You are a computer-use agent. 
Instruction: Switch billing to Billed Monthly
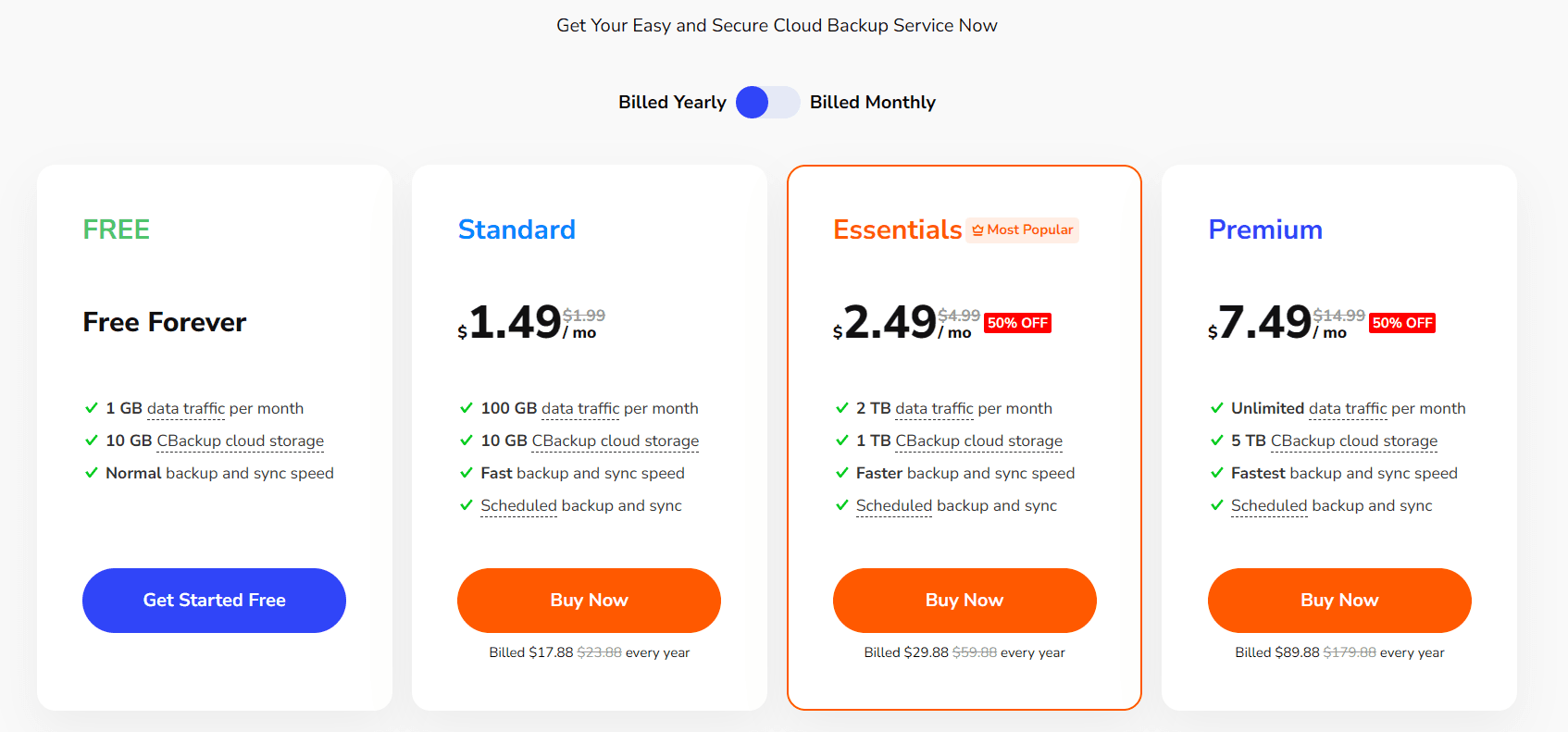pos(873,102)
